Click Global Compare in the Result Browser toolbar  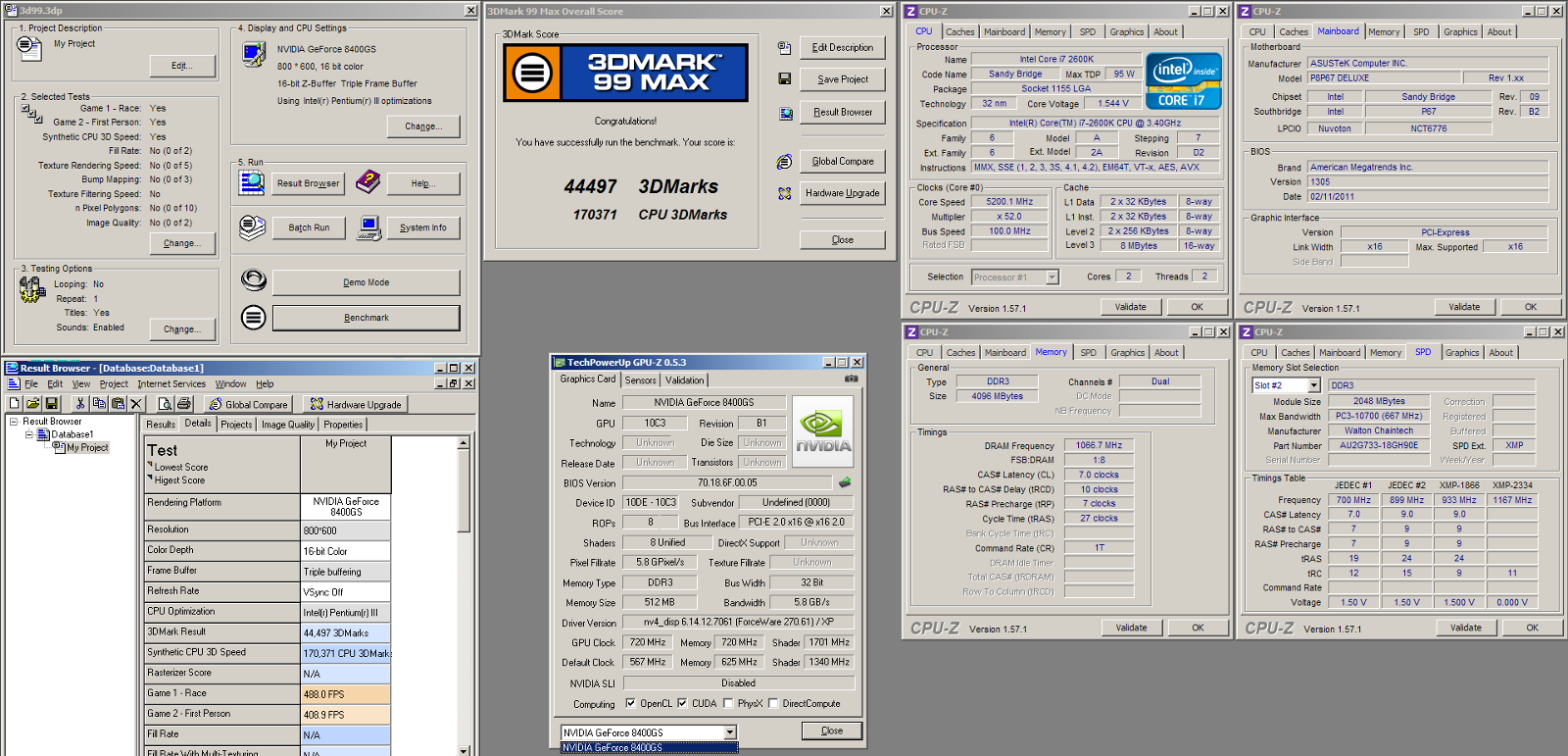click(x=248, y=404)
